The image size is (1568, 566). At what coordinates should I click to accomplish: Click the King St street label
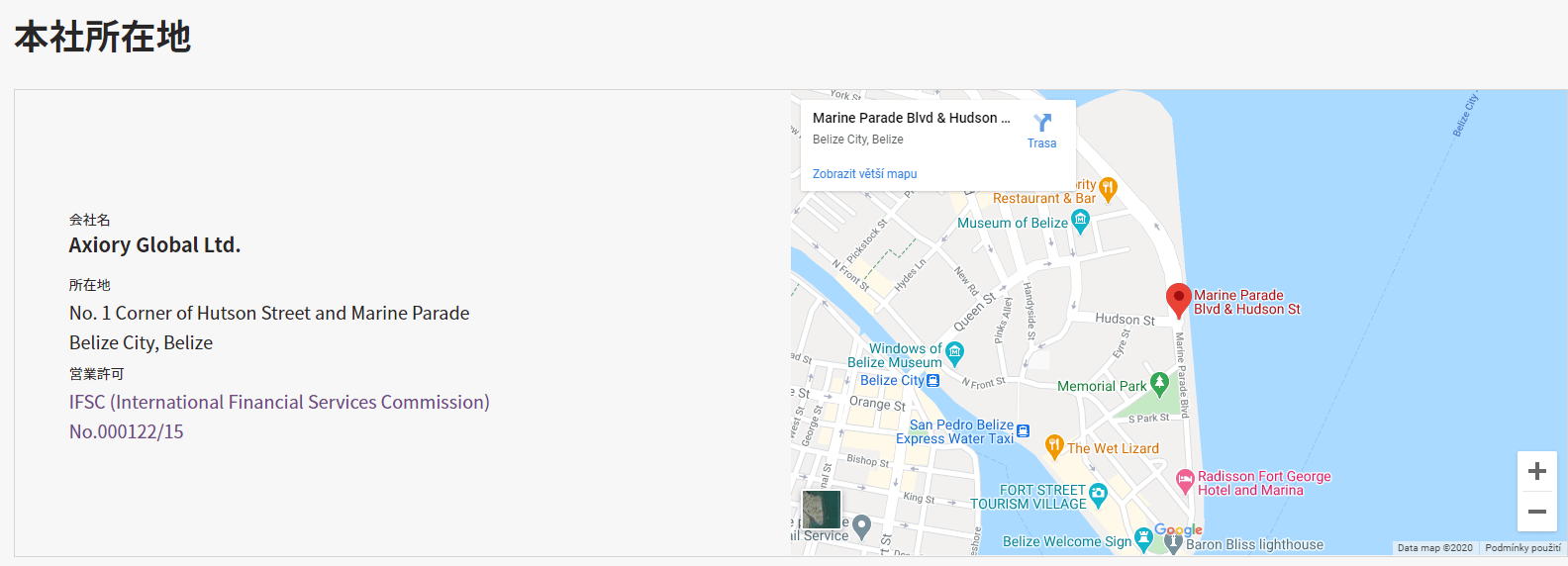[919, 498]
